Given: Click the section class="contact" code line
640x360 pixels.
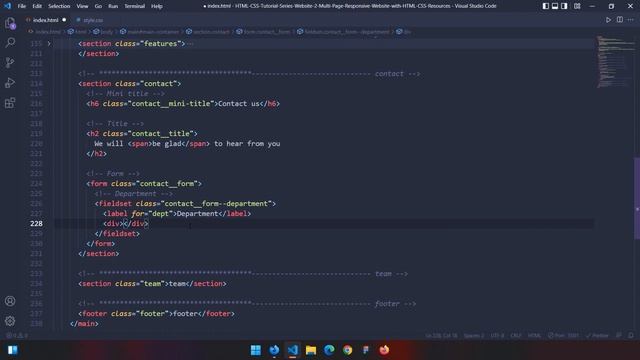Looking at the screenshot, I should coord(129,84).
